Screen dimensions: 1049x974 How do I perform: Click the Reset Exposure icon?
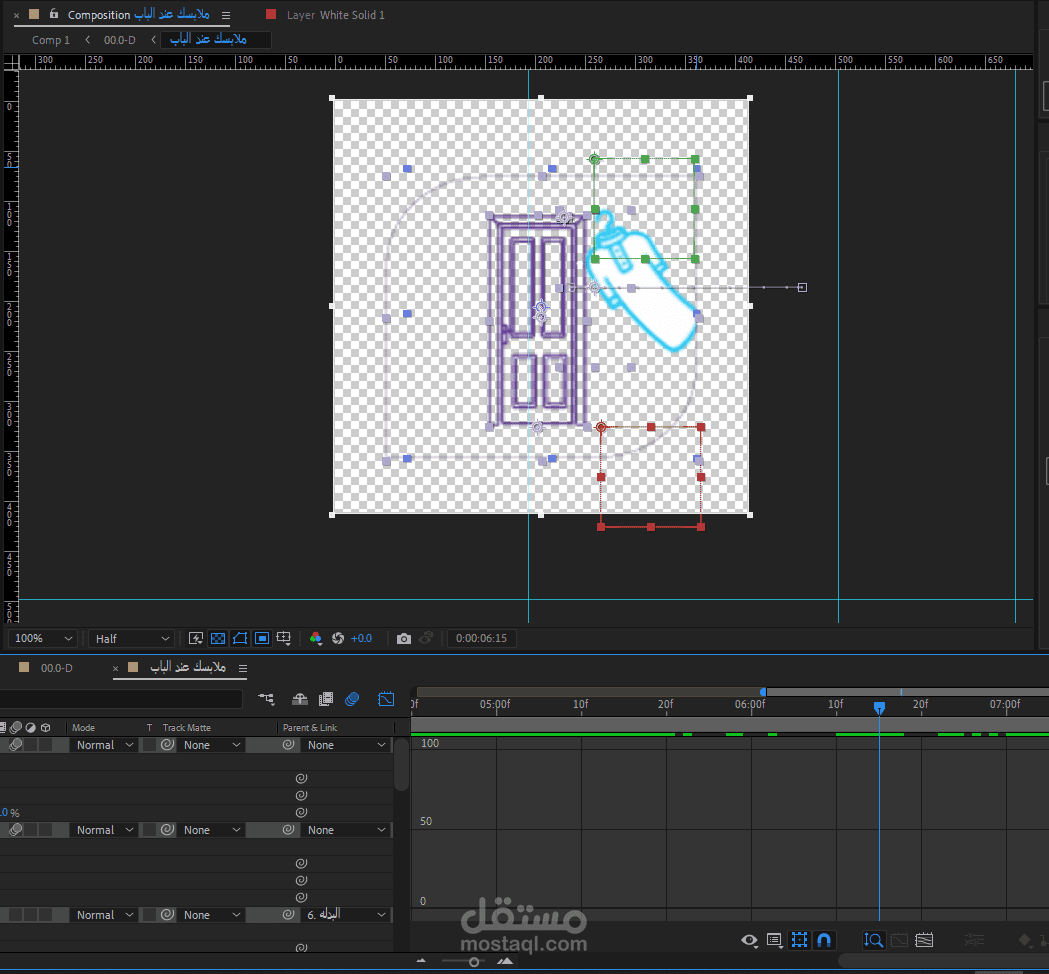click(x=338, y=638)
